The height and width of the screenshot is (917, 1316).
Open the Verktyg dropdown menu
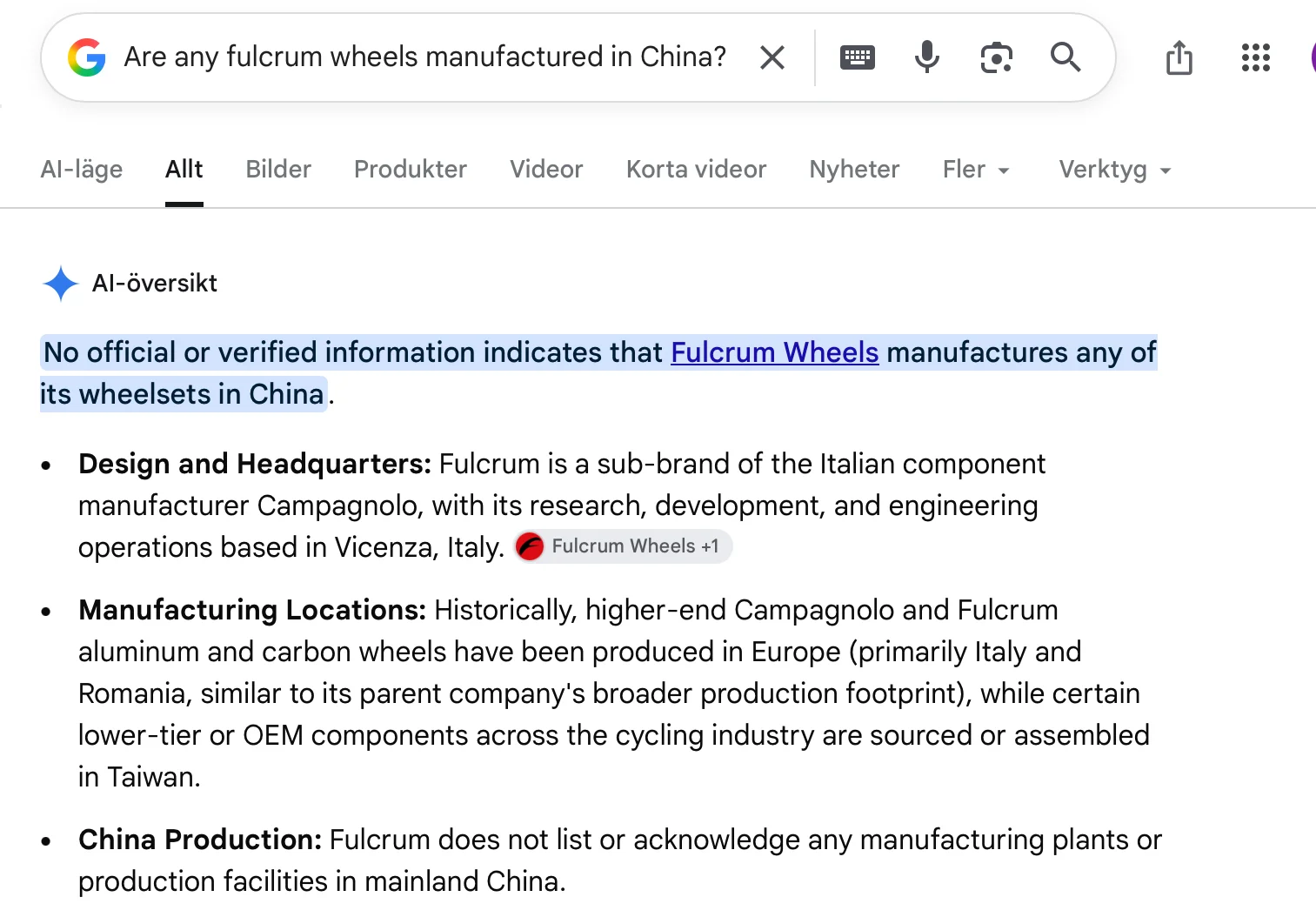tap(1115, 170)
